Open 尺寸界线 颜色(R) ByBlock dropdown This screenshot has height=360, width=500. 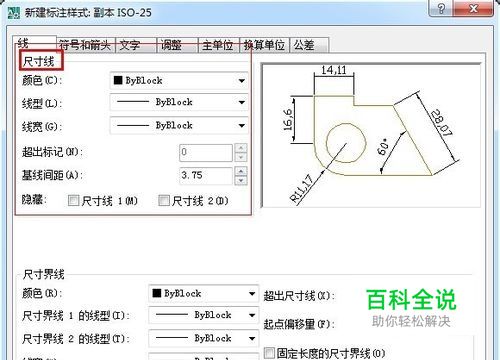pos(203,294)
